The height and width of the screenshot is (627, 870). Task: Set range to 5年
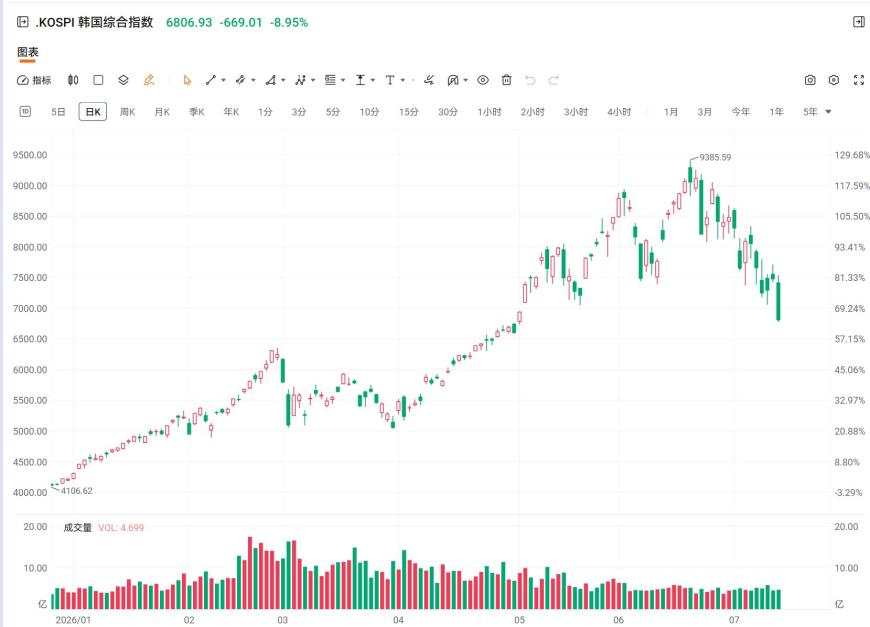810,112
